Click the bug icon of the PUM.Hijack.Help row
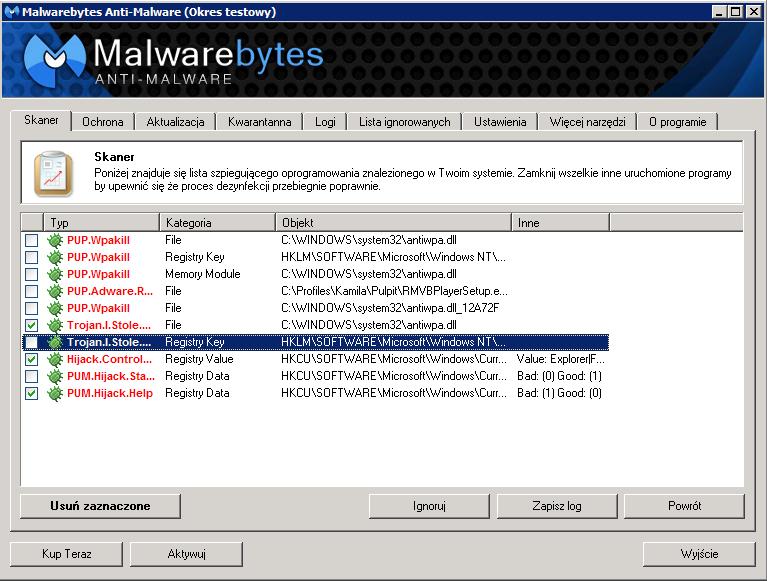Image resolution: width=767 pixels, height=581 pixels. [55, 394]
